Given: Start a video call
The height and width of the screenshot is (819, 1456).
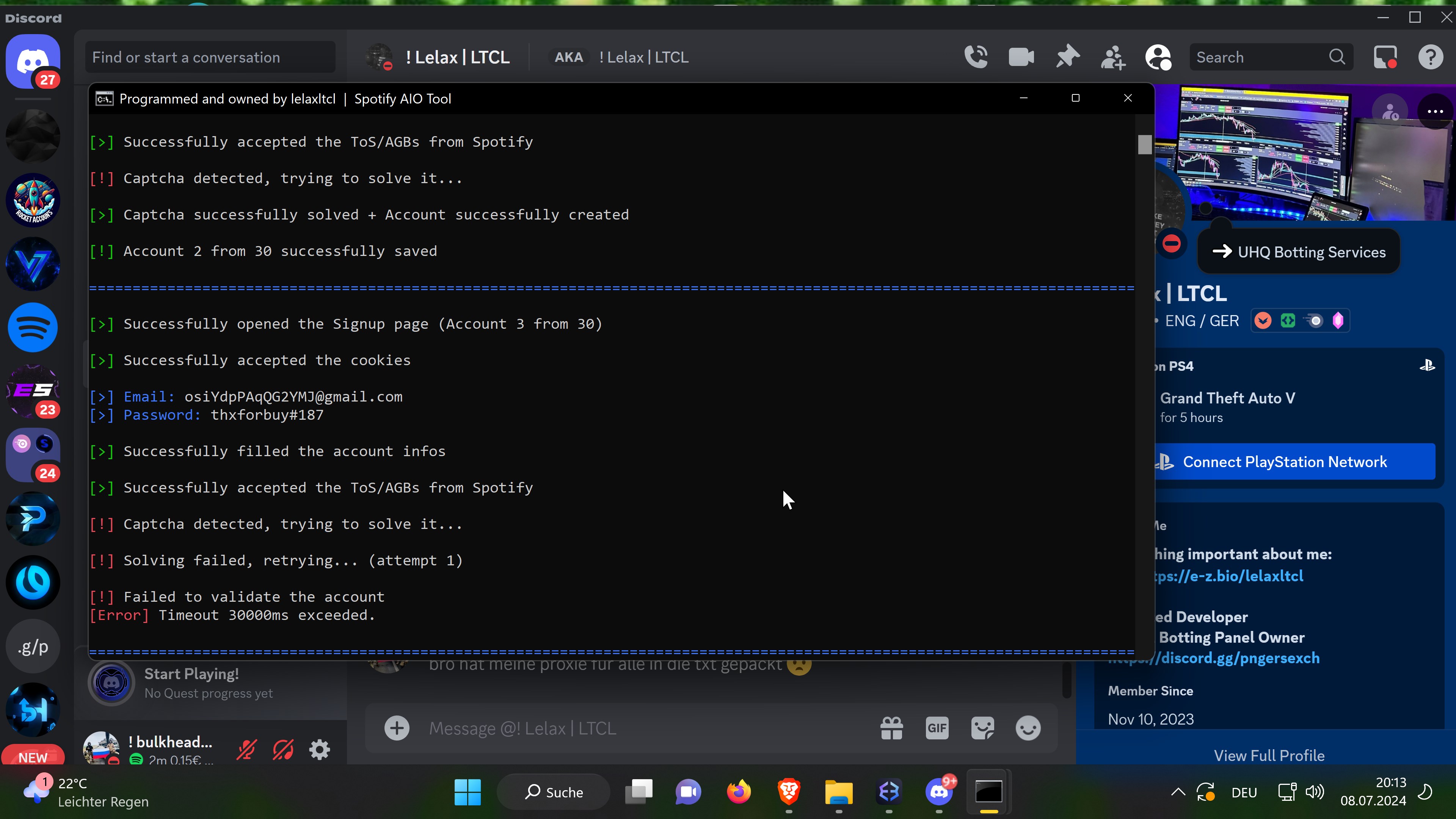Looking at the screenshot, I should click(1021, 57).
